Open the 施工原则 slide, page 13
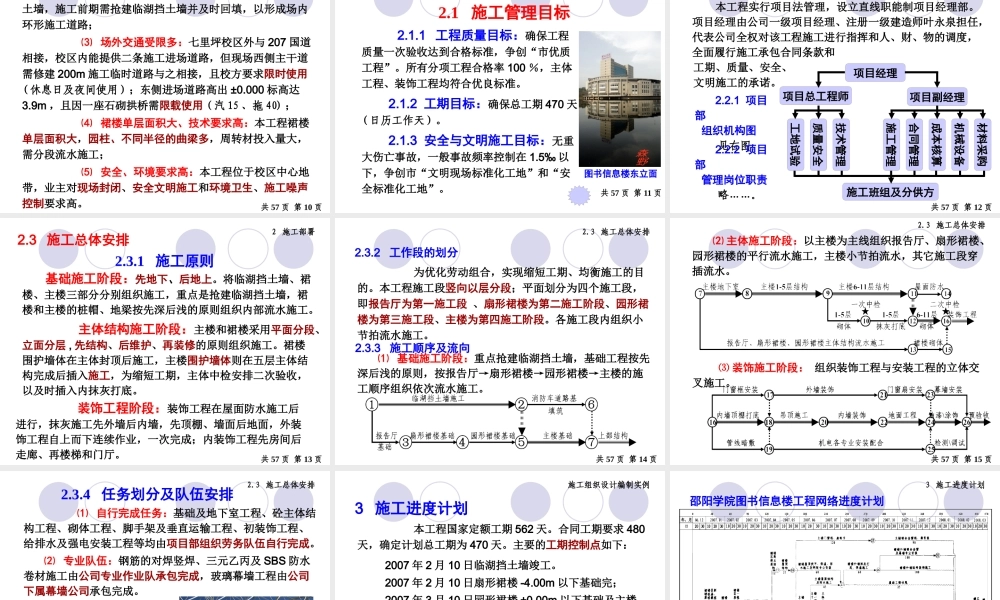The height and width of the screenshot is (600, 1000). point(165,342)
